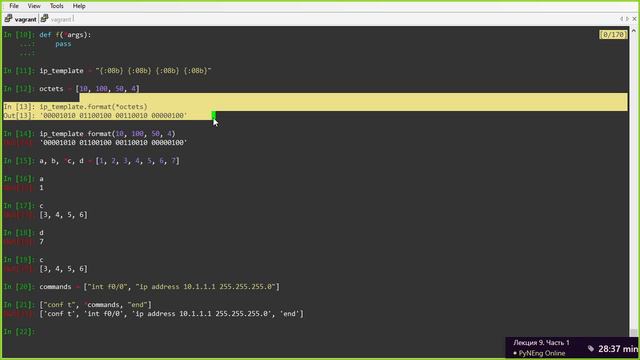Click the tag icon beside 28:37 min
The width and height of the screenshot is (640, 360).
pos(591,349)
